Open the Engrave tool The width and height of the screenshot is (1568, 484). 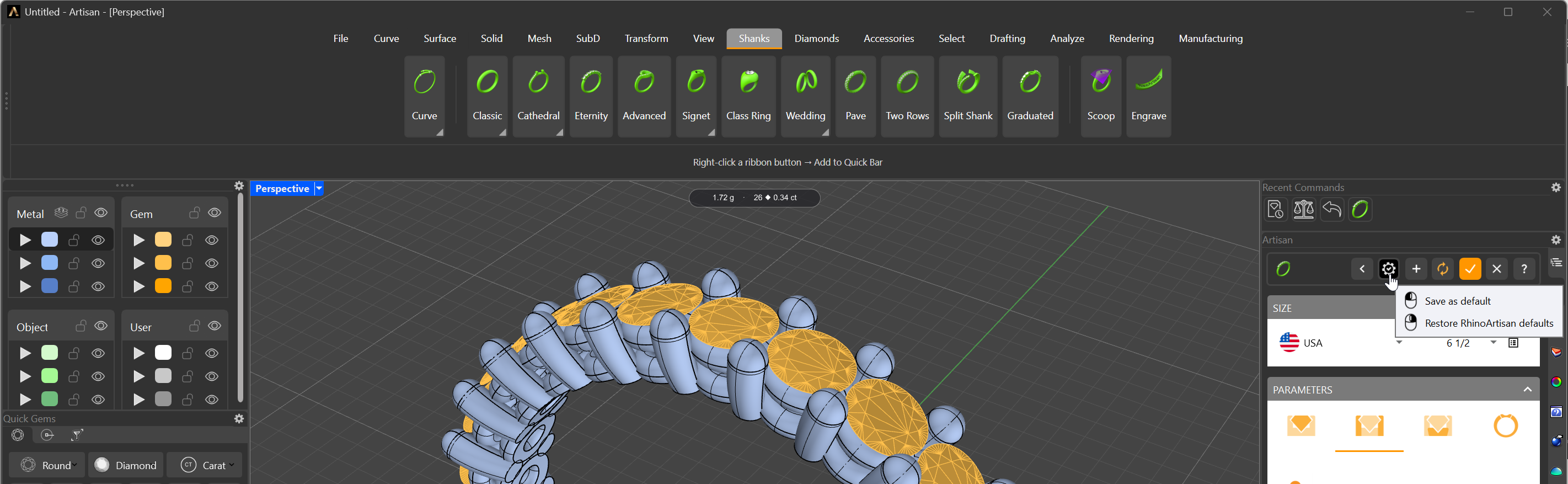tap(1148, 96)
